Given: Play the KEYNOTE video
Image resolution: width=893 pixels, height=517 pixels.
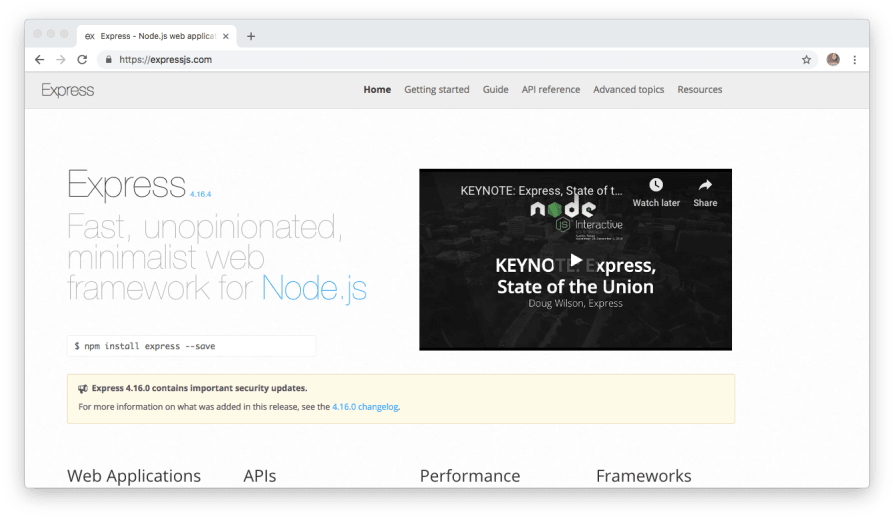Looking at the screenshot, I should pos(575,261).
